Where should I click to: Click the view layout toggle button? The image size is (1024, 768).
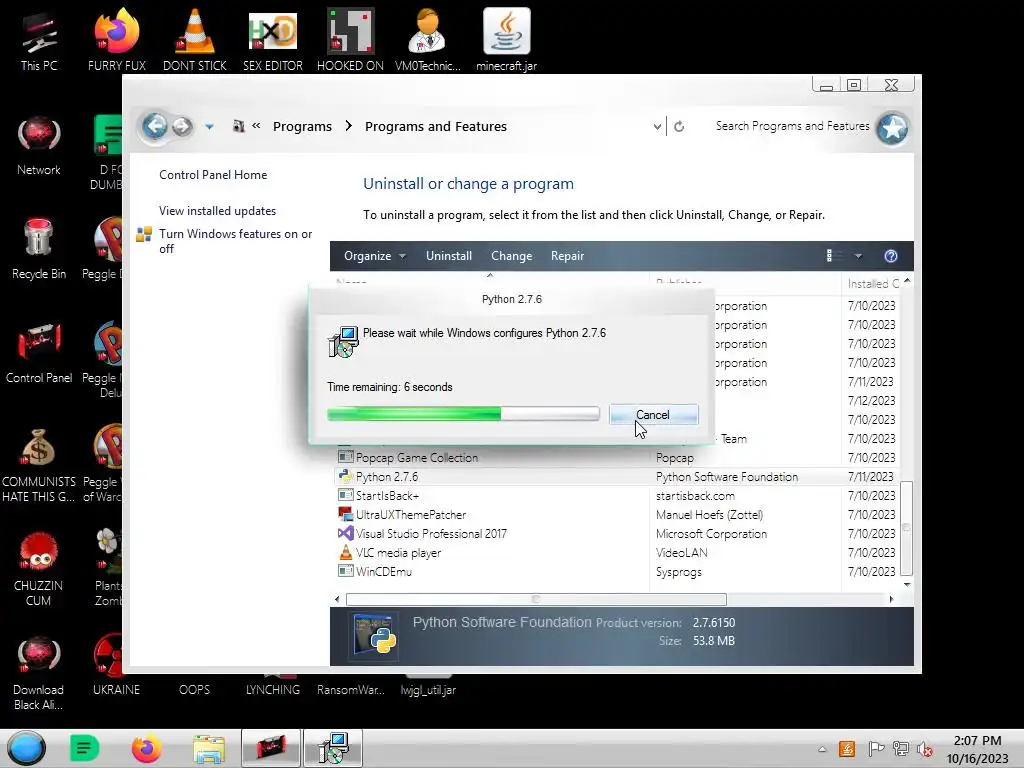coord(835,256)
